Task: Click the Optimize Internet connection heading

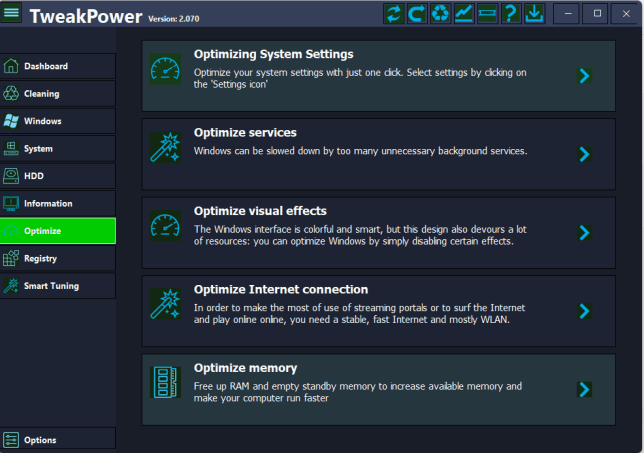Action: click(x=281, y=290)
